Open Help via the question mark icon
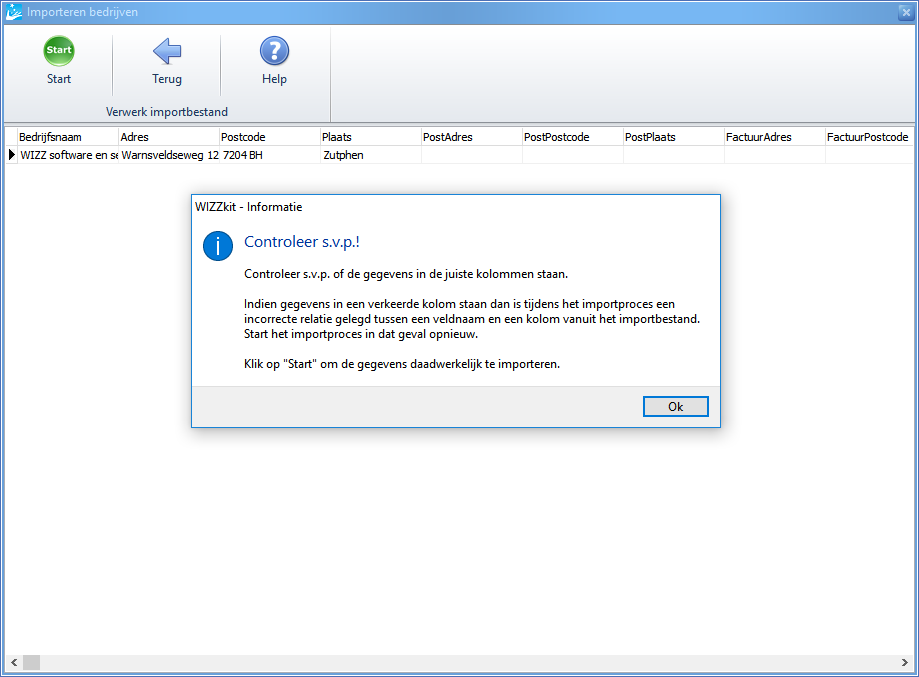Screen dimensions: 919x677 point(274,51)
